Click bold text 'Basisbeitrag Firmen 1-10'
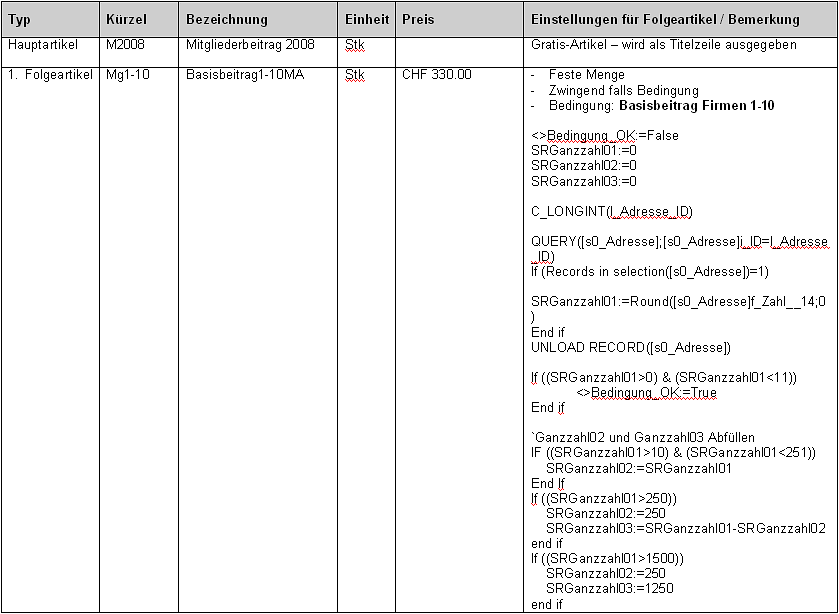Screen dimensions: 839x614 pos(696,106)
